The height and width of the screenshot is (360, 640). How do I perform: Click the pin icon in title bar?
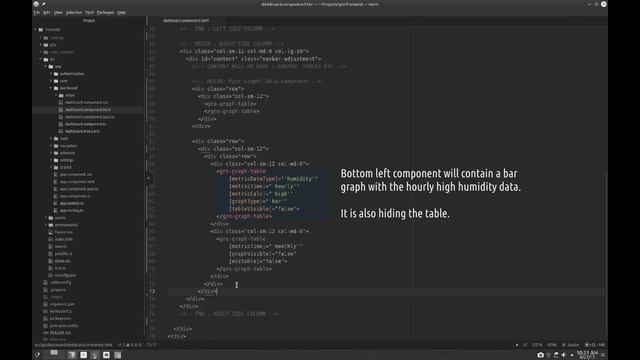[x=44, y=4]
